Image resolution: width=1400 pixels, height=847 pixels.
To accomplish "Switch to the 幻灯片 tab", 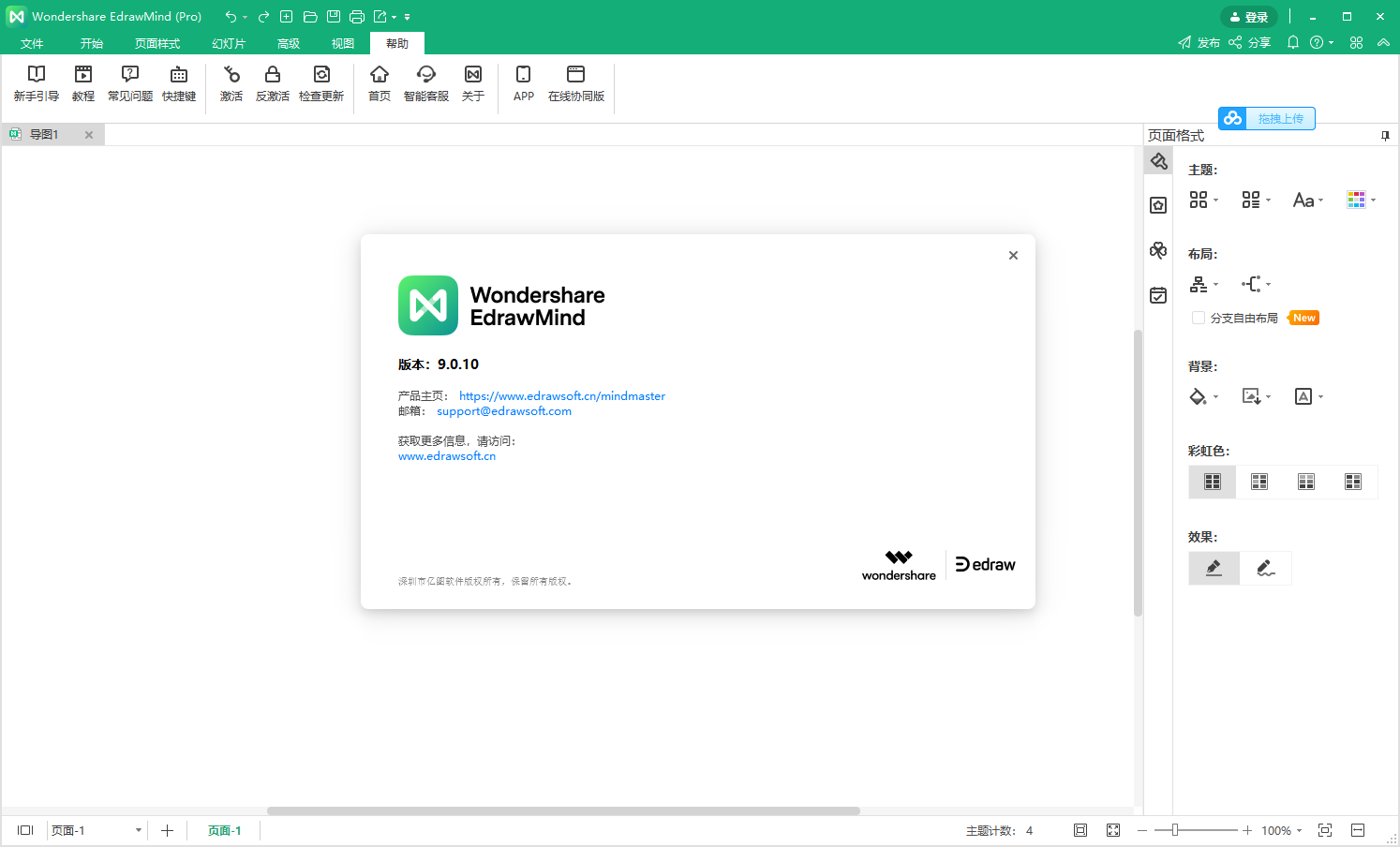I will coord(229,43).
